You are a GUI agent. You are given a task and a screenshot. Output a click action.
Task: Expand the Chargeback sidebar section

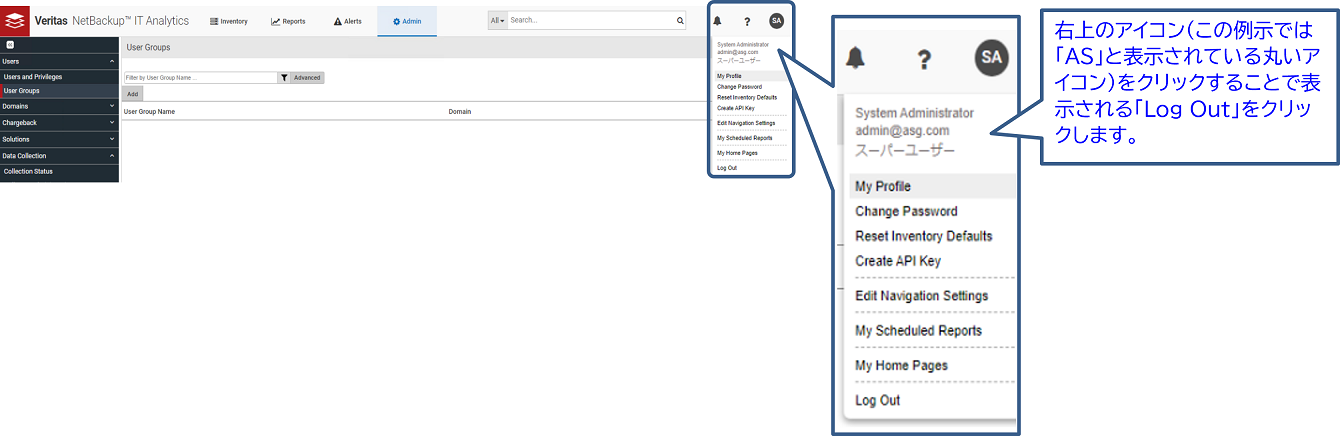(x=59, y=123)
